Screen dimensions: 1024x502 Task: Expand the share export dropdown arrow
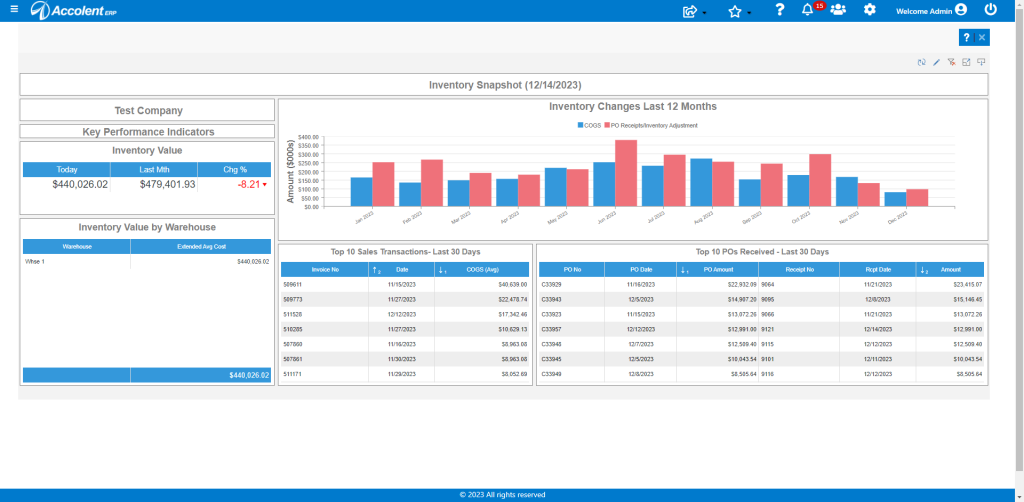coord(705,12)
